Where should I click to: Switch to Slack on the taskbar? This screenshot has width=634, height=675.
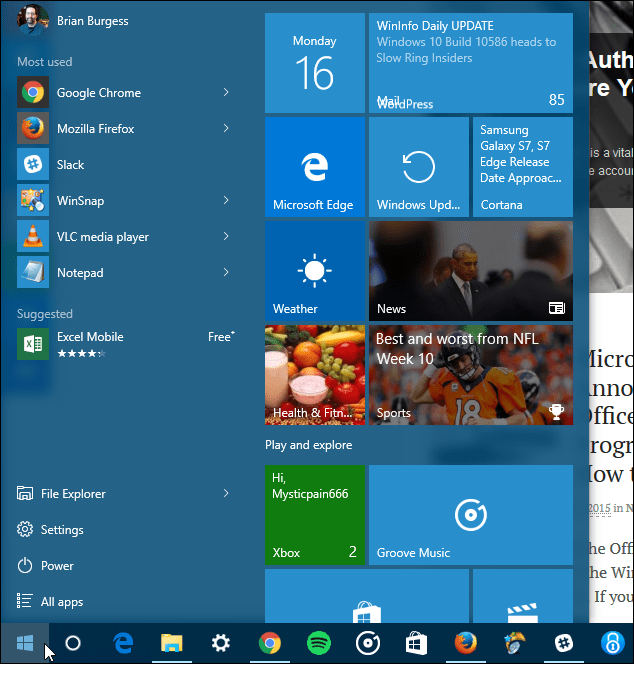pos(564,643)
